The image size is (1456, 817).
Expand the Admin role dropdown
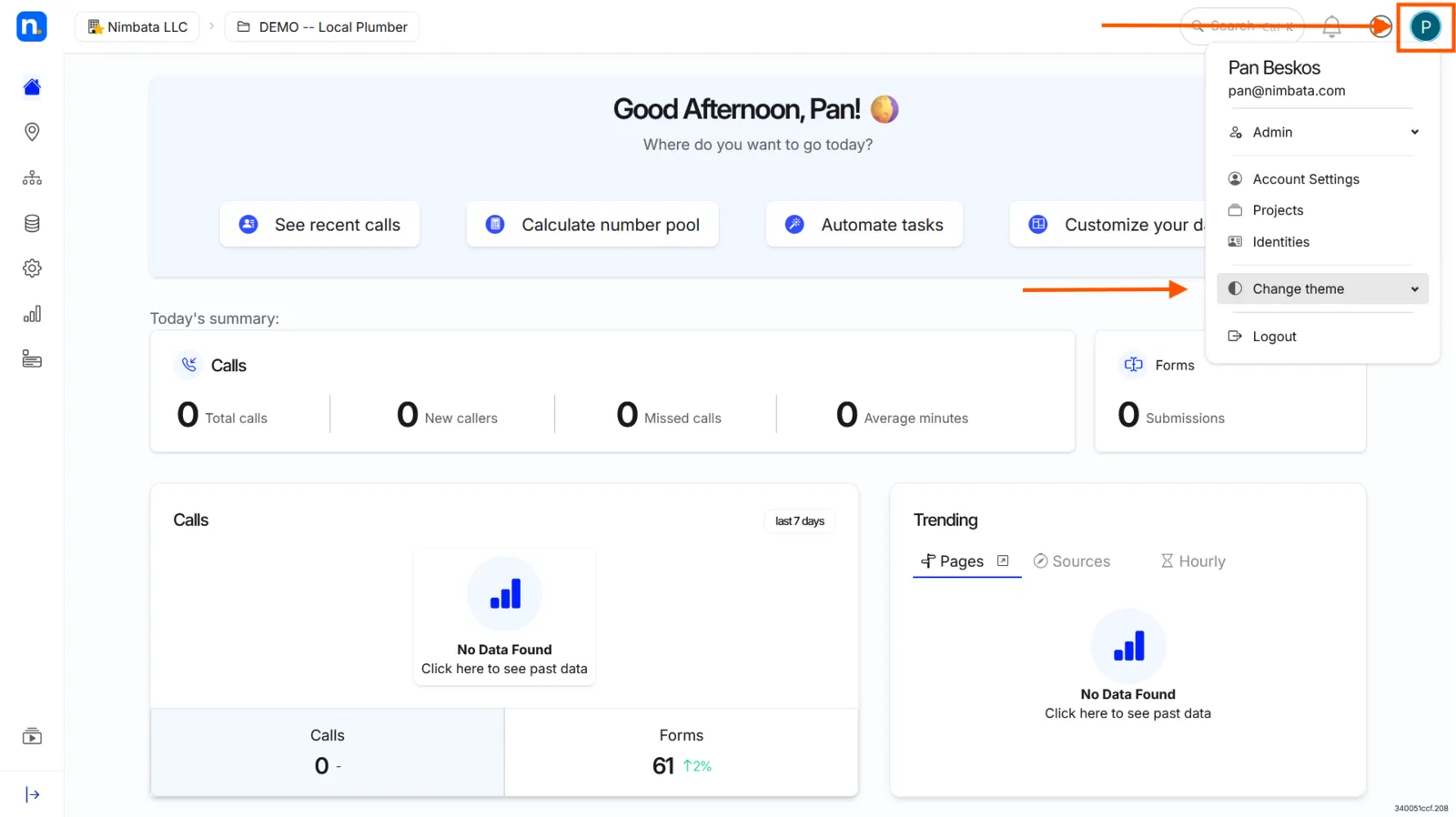point(1323,132)
